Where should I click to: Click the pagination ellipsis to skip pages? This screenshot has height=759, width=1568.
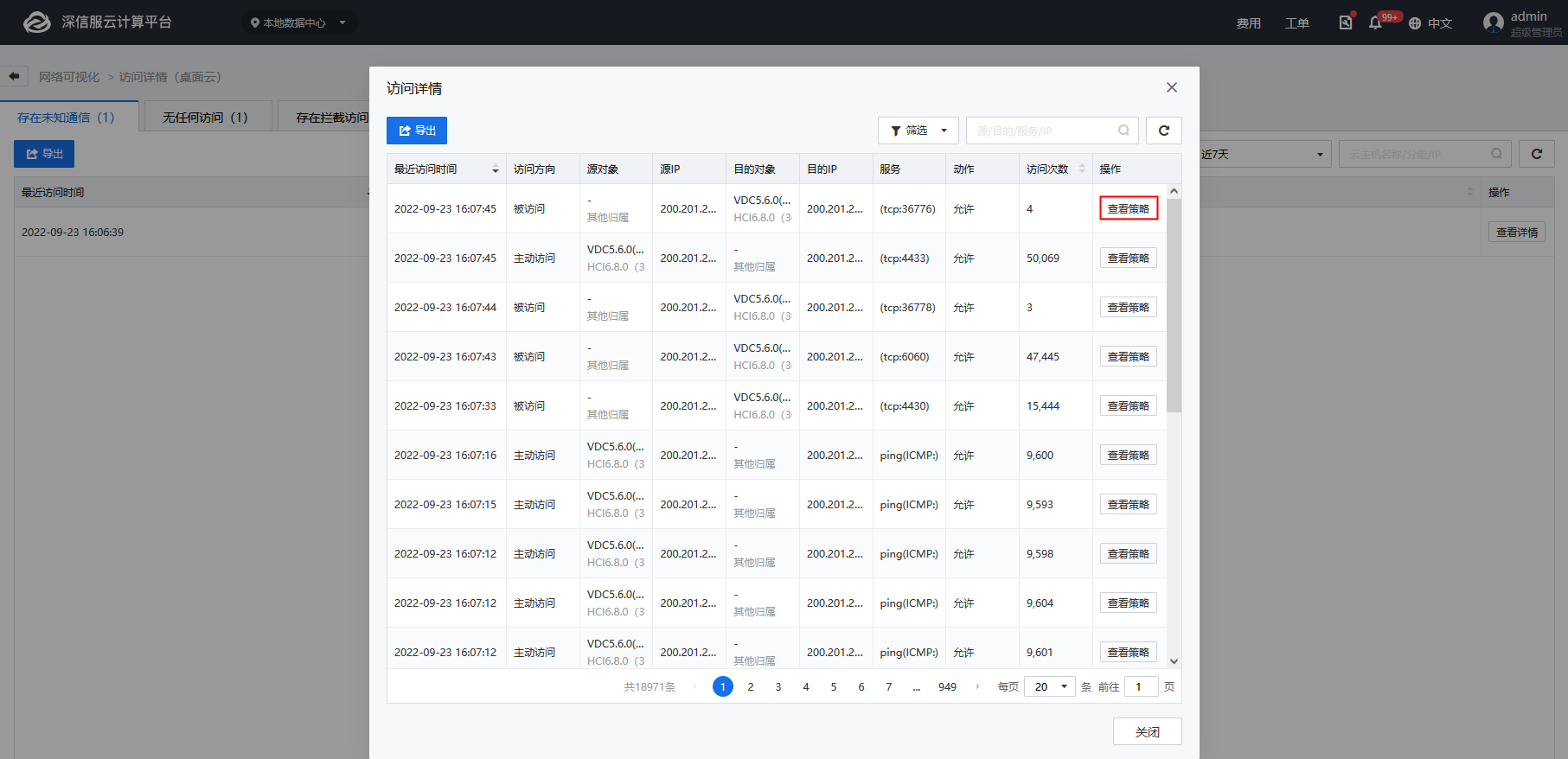917,686
